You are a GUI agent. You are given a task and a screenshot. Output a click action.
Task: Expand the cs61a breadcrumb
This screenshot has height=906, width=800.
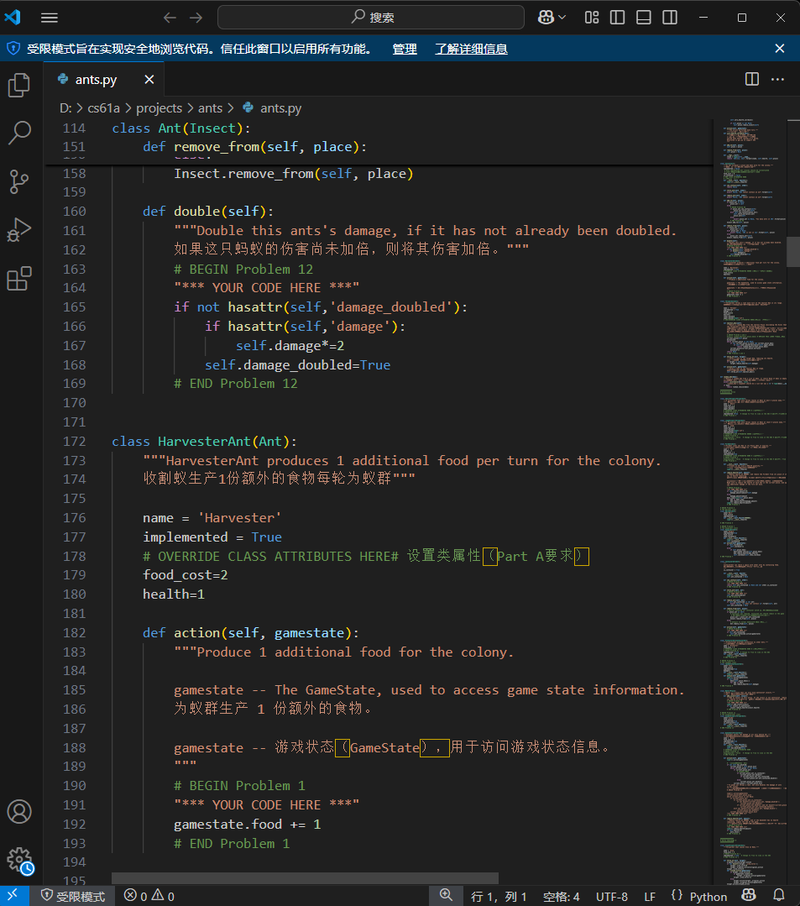[103, 108]
